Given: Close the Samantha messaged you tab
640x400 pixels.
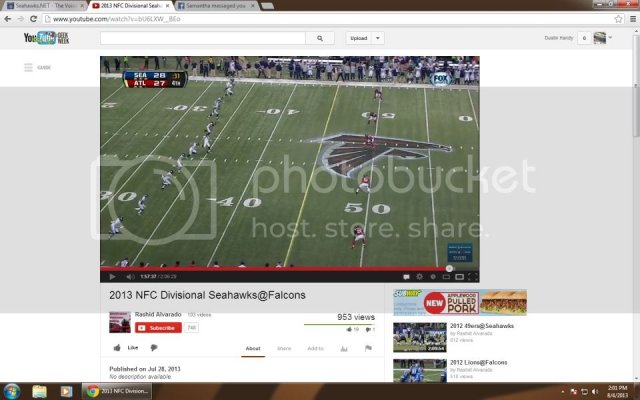Looking at the screenshot, I should (252, 6).
